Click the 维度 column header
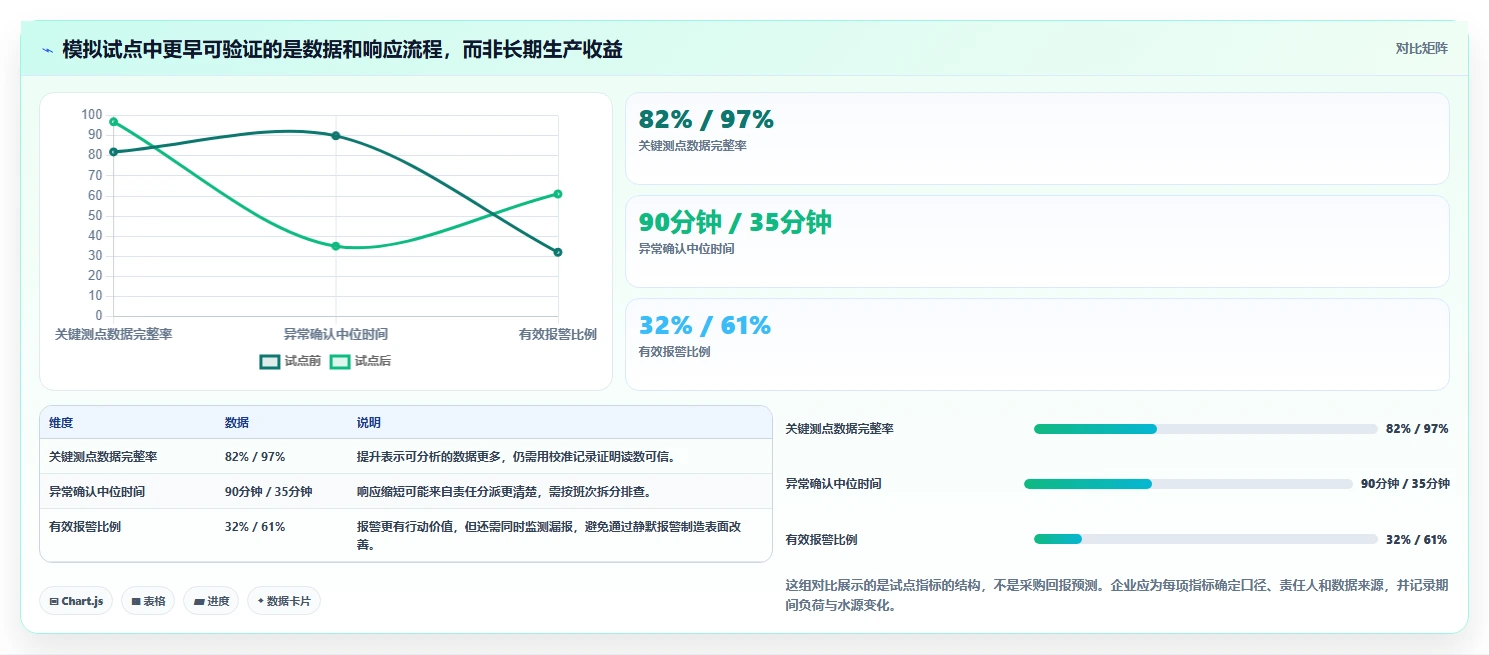Image resolution: width=1489 pixels, height=655 pixels. [61, 423]
